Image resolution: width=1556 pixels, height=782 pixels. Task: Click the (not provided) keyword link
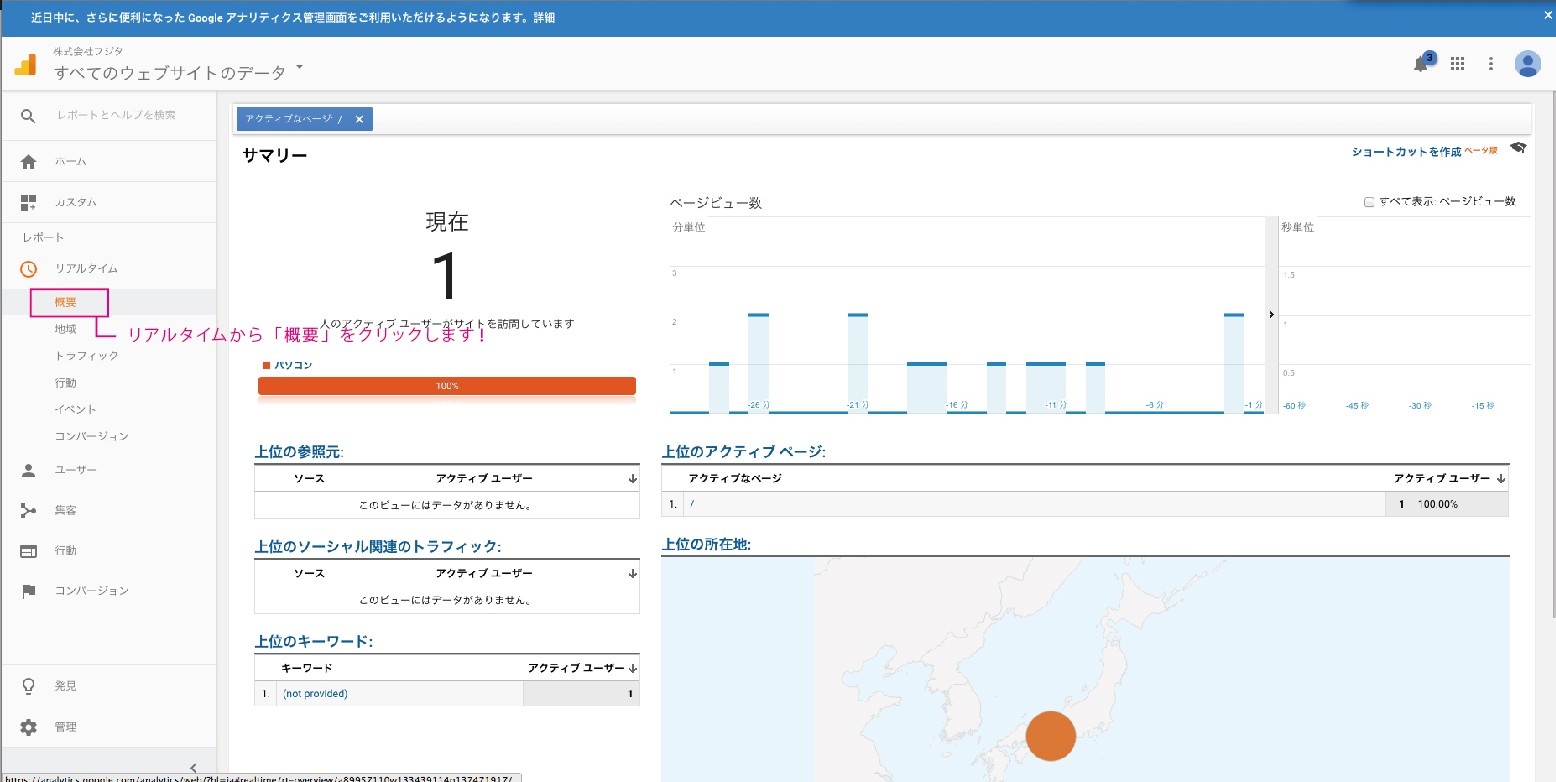[x=315, y=694]
